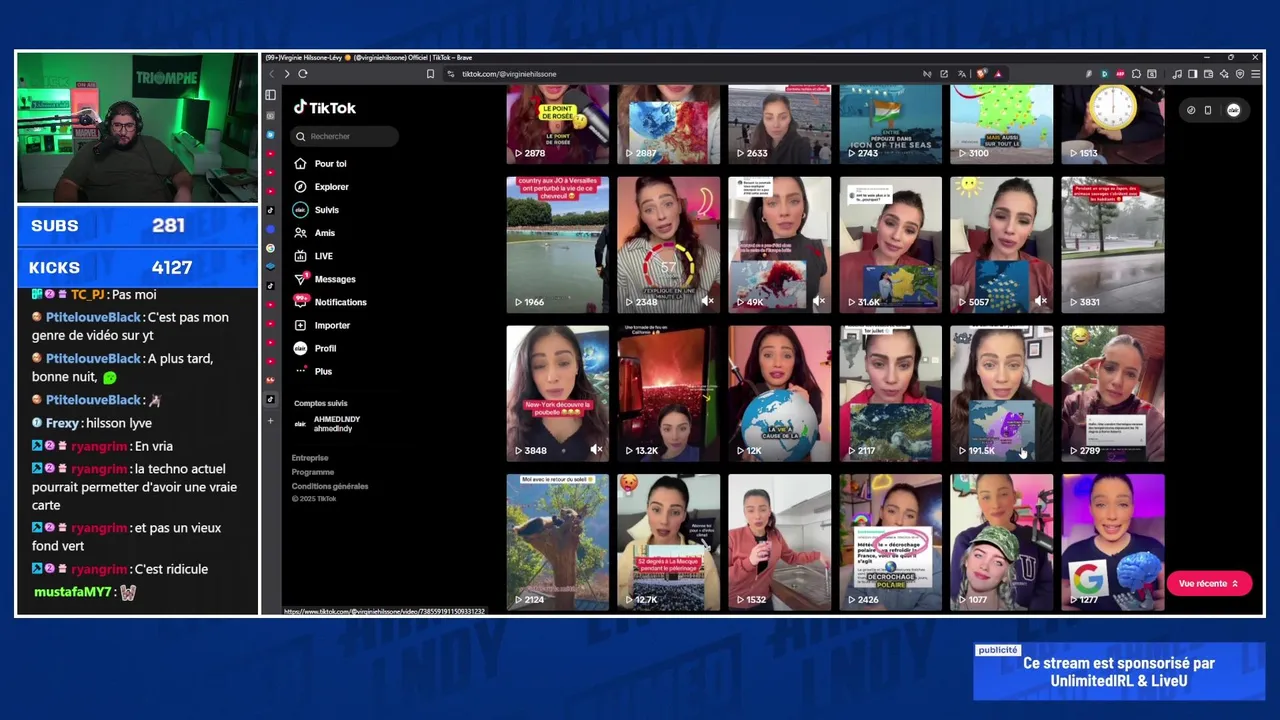The height and width of the screenshot is (720, 1280).
Task: Click browser back arrow
Action: tap(271, 74)
